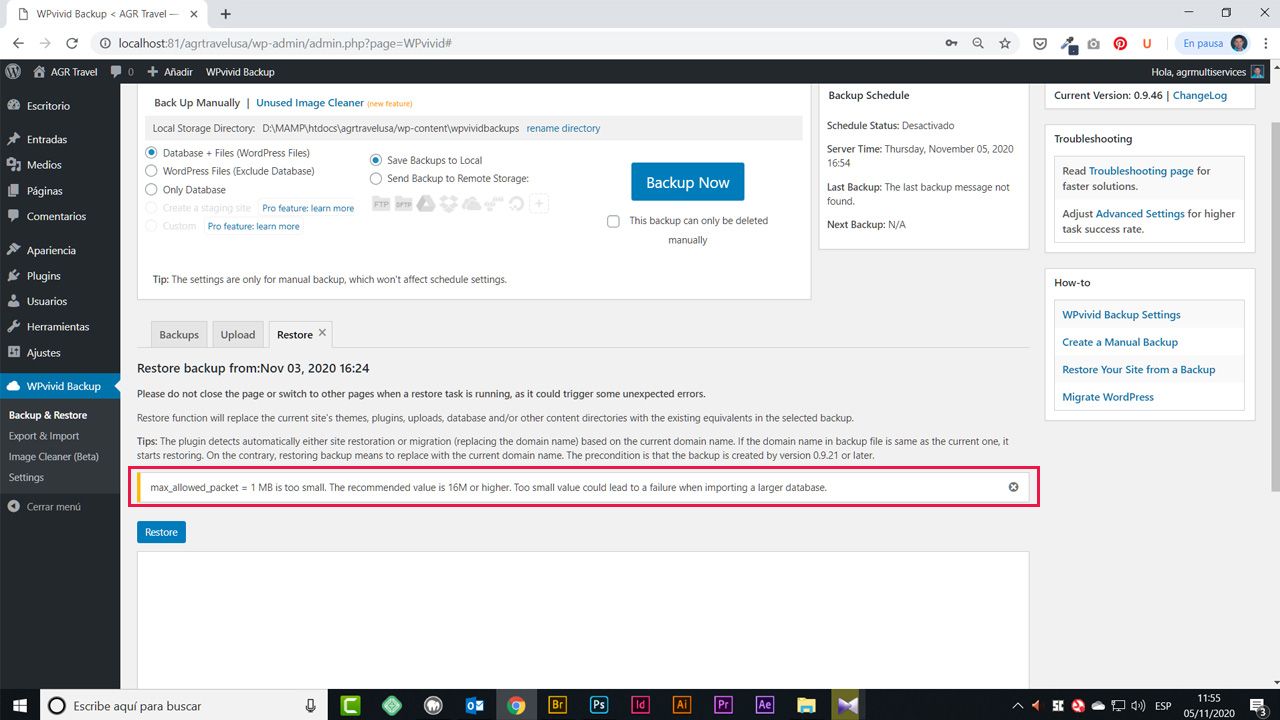The image size is (1280, 720).
Task: Click the FTP remote storage icon
Action: (x=381, y=204)
